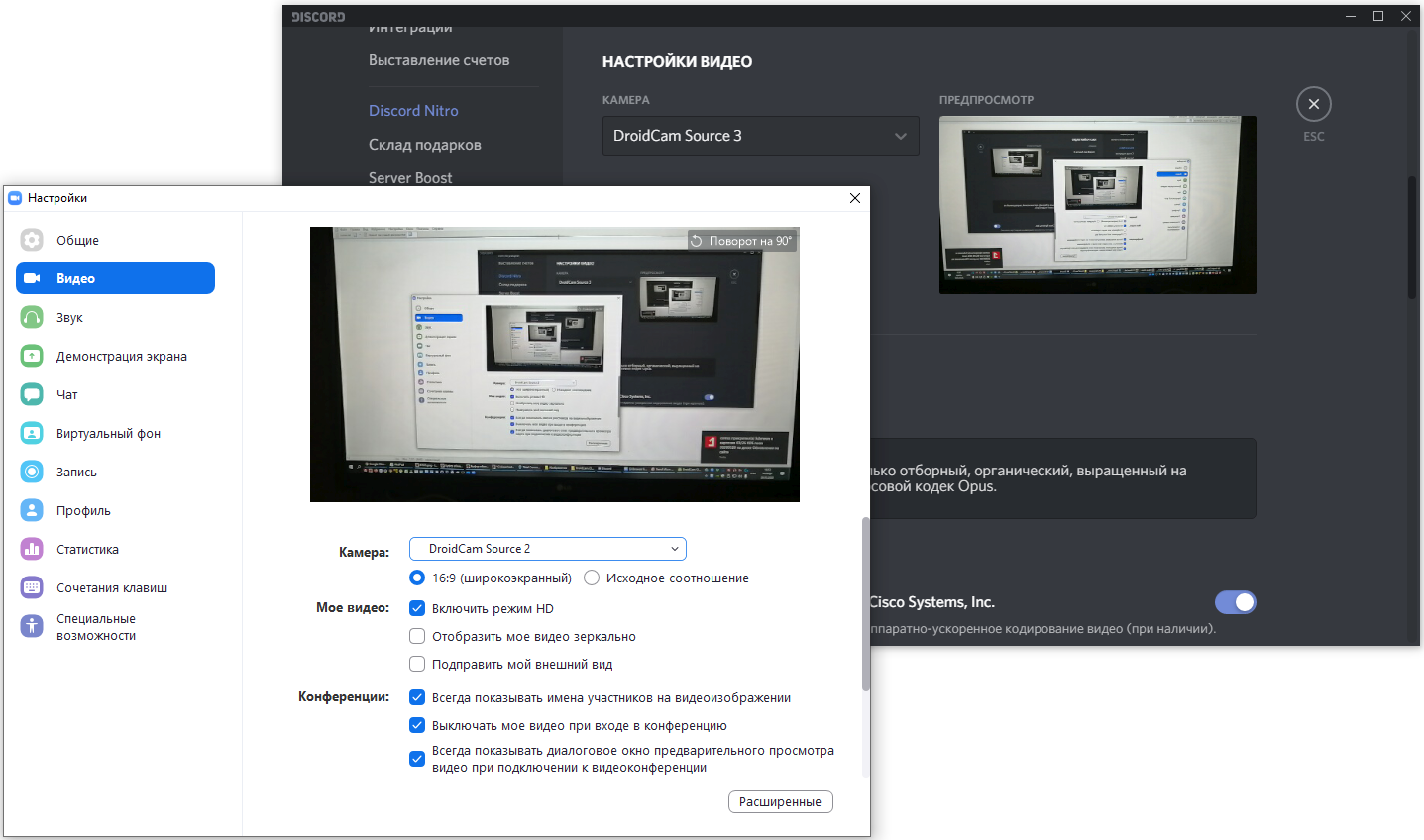Viewport: 1424px width, 840px height.
Task: Open the Виртуальный фон tab
Action: coord(115,433)
